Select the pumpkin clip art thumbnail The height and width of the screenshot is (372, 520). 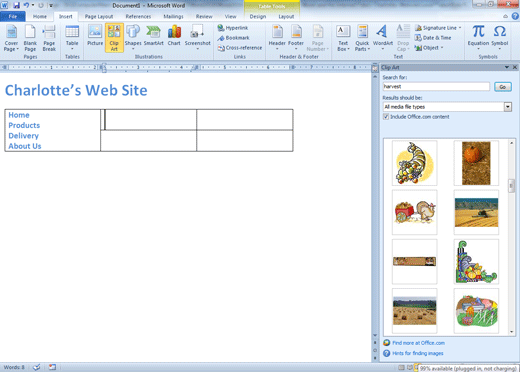click(x=476, y=163)
